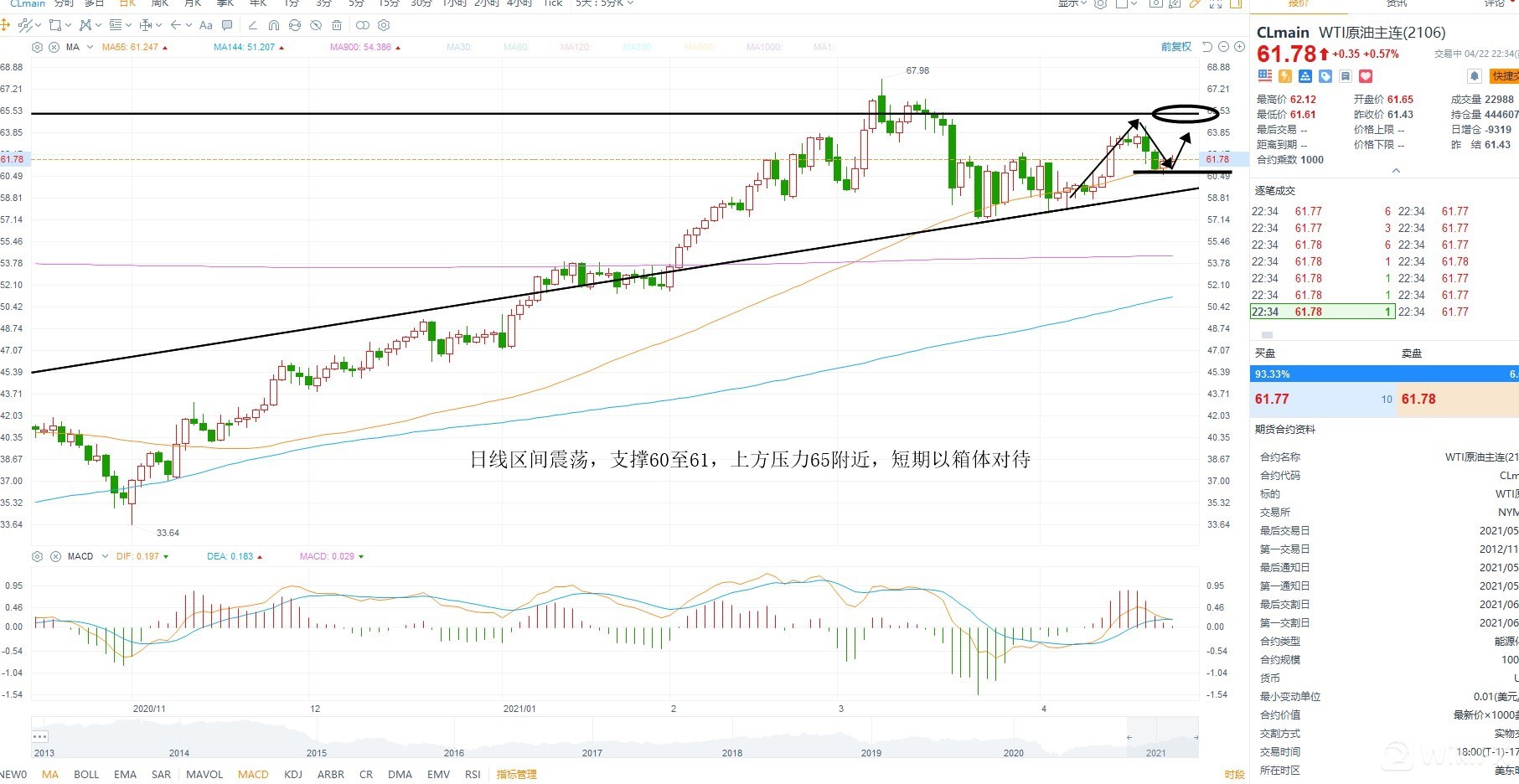Select the KDJ indicator tab
The image size is (1519, 784).
tap(293, 775)
